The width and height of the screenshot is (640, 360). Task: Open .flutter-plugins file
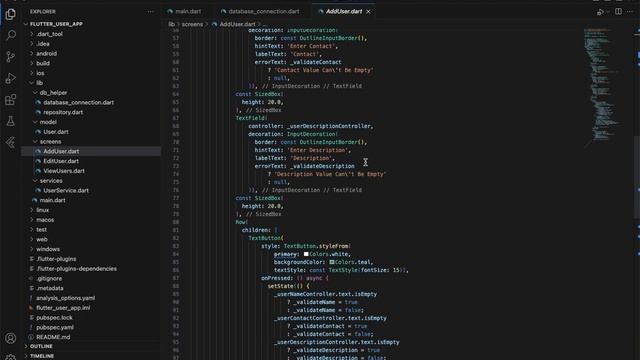pos(56,259)
